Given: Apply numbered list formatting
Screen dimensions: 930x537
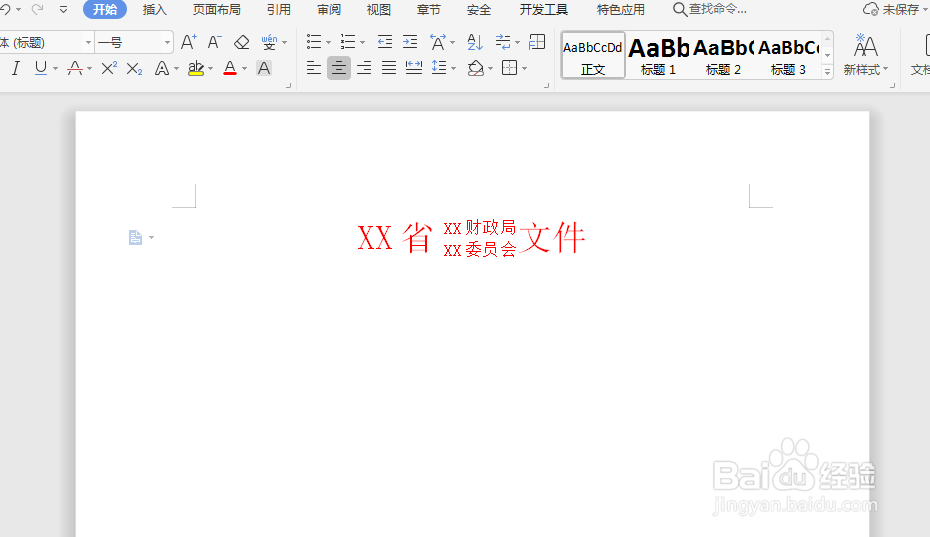Looking at the screenshot, I should click(348, 42).
